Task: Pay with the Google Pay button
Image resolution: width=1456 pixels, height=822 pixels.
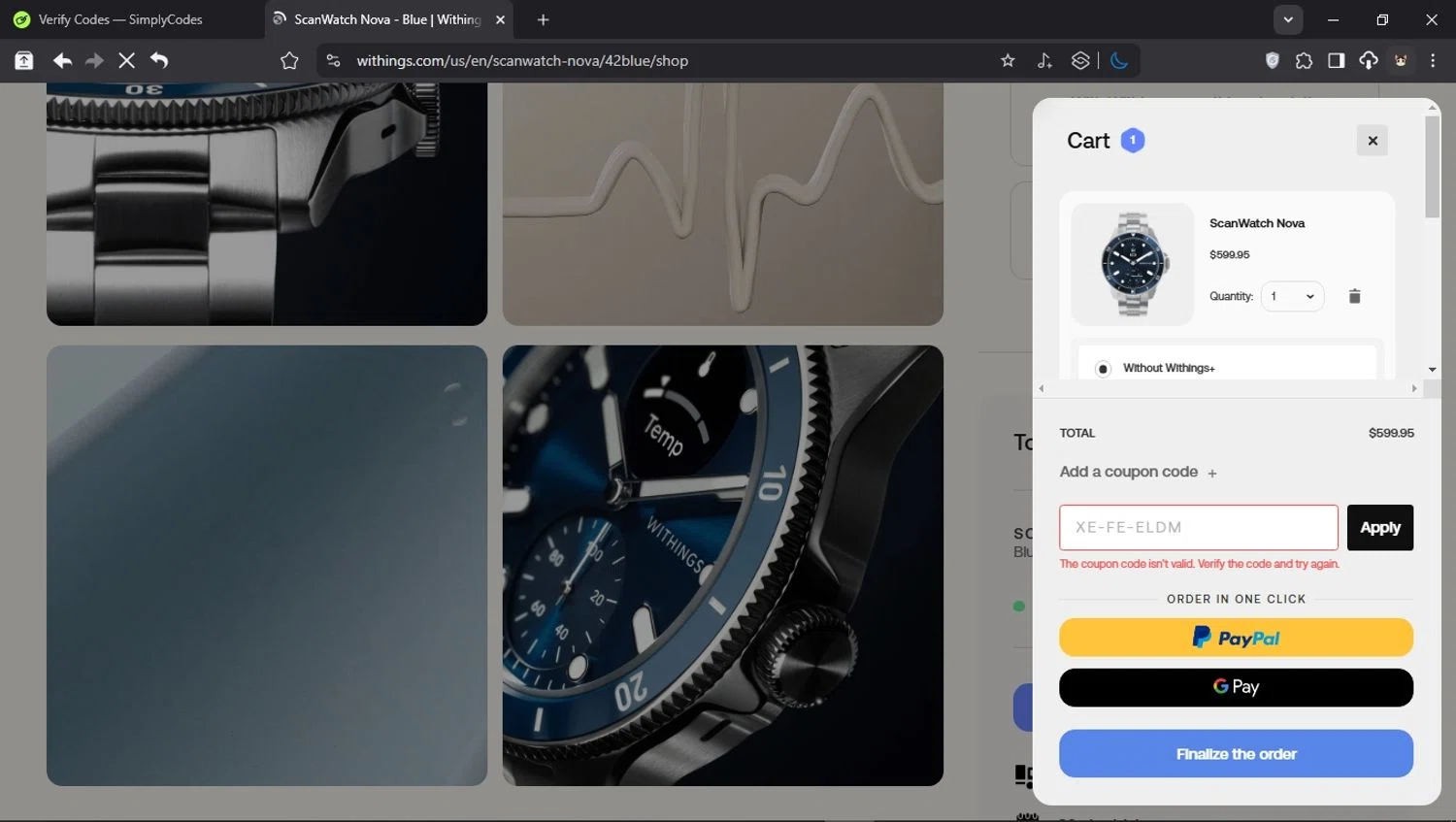Action: [x=1236, y=687]
